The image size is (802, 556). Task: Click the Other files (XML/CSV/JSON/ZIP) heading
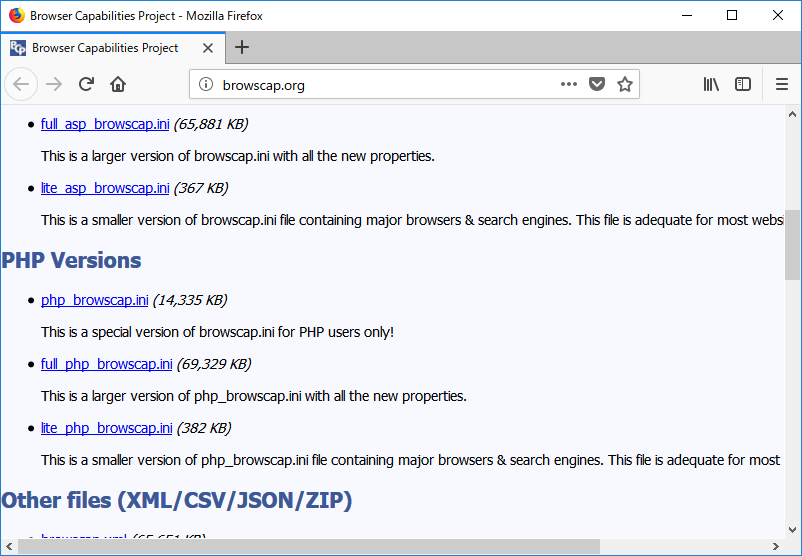coord(177,500)
